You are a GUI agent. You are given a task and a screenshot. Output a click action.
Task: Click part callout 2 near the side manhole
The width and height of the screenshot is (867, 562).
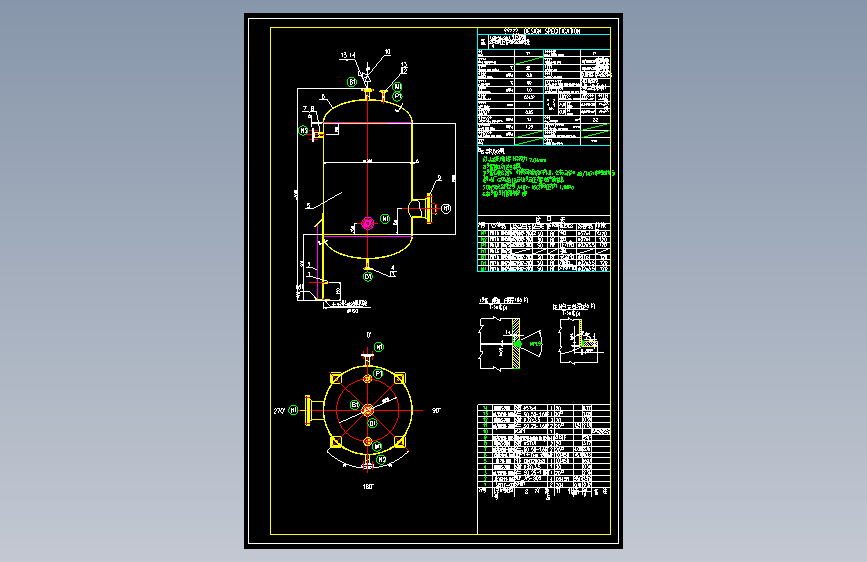pyautogui.click(x=440, y=178)
